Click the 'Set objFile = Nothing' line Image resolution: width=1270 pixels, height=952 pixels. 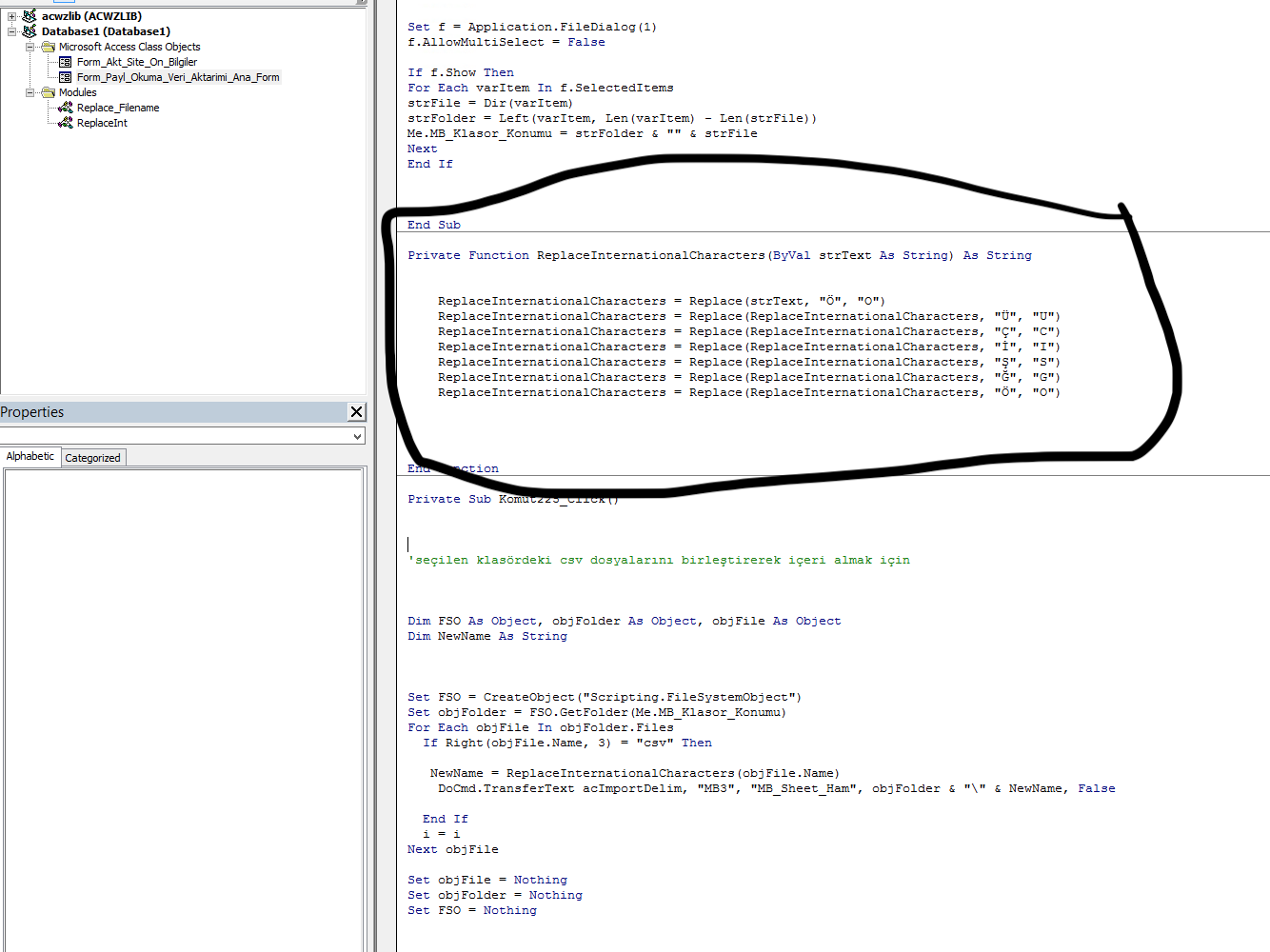487,880
